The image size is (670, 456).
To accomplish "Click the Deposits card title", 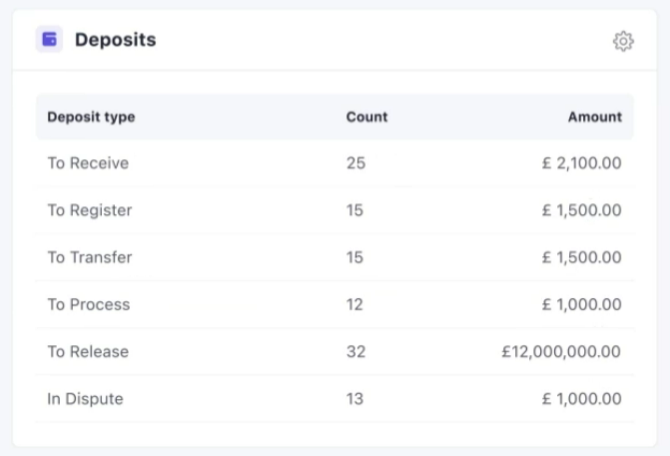I will point(115,40).
